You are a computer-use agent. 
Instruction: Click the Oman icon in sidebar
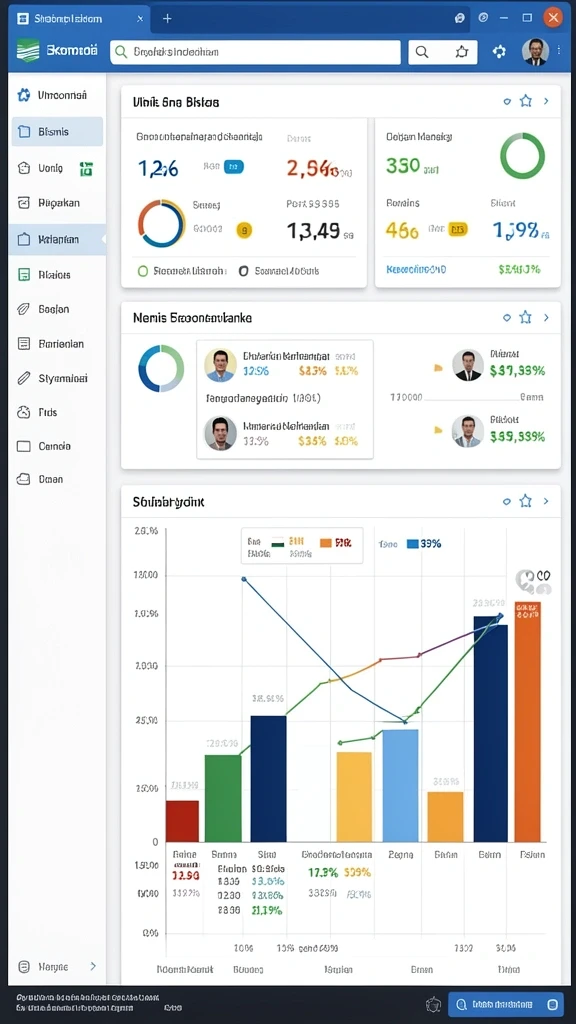click(24, 479)
